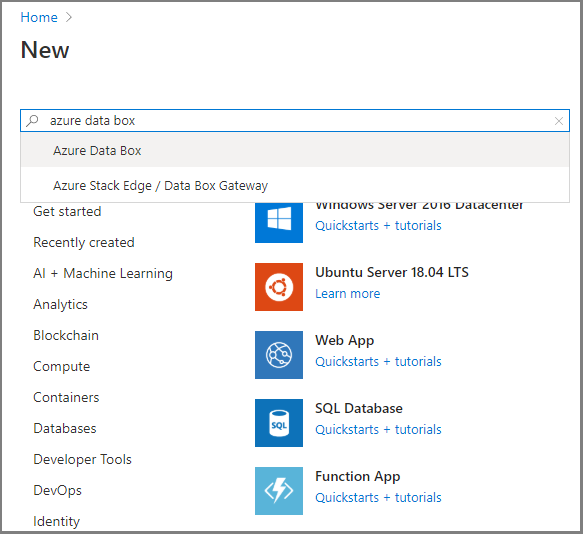Screen dimensions: 583x534
Task: Go to Home breadcrumb
Action: pos(39,17)
